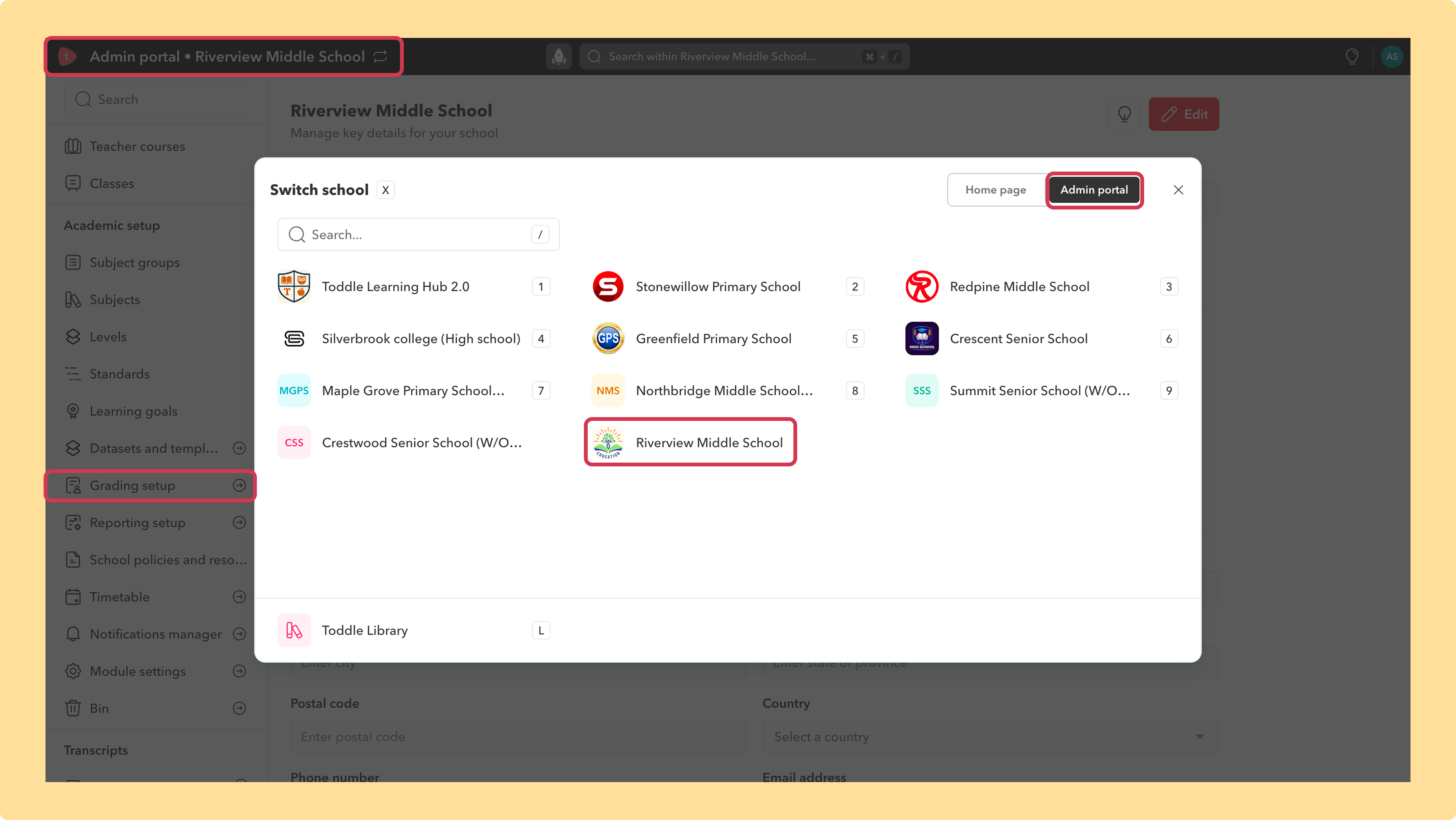Select the NMS school badge
Viewport: 1456px width, 820px height.
click(608, 391)
